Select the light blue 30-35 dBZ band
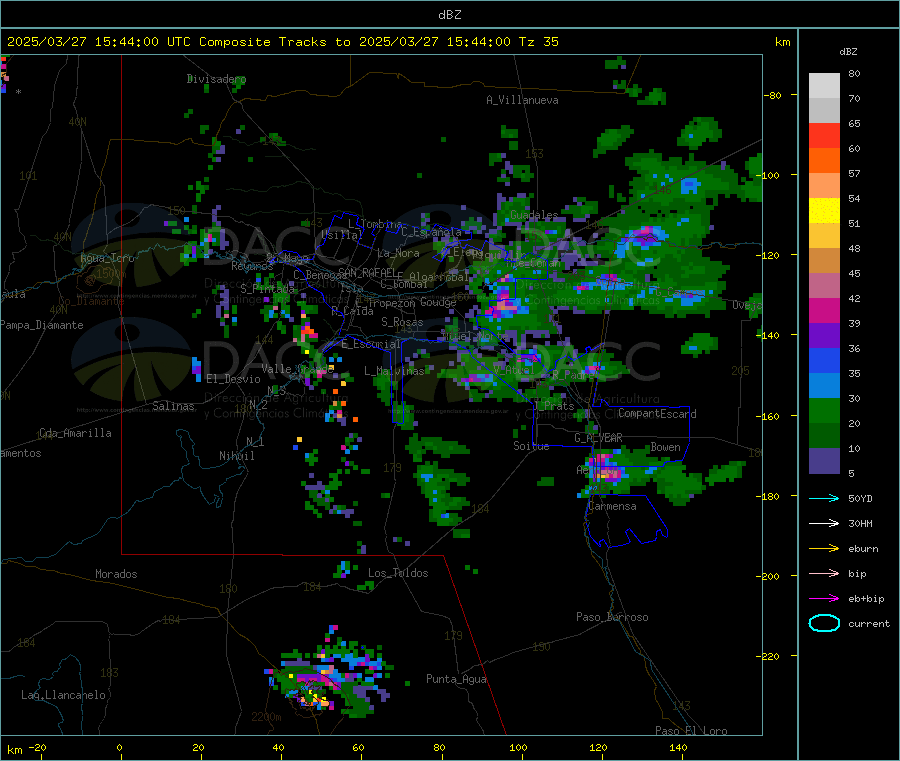Image resolution: width=900 pixels, height=761 pixels. pyautogui.click(x=824, y=386)
